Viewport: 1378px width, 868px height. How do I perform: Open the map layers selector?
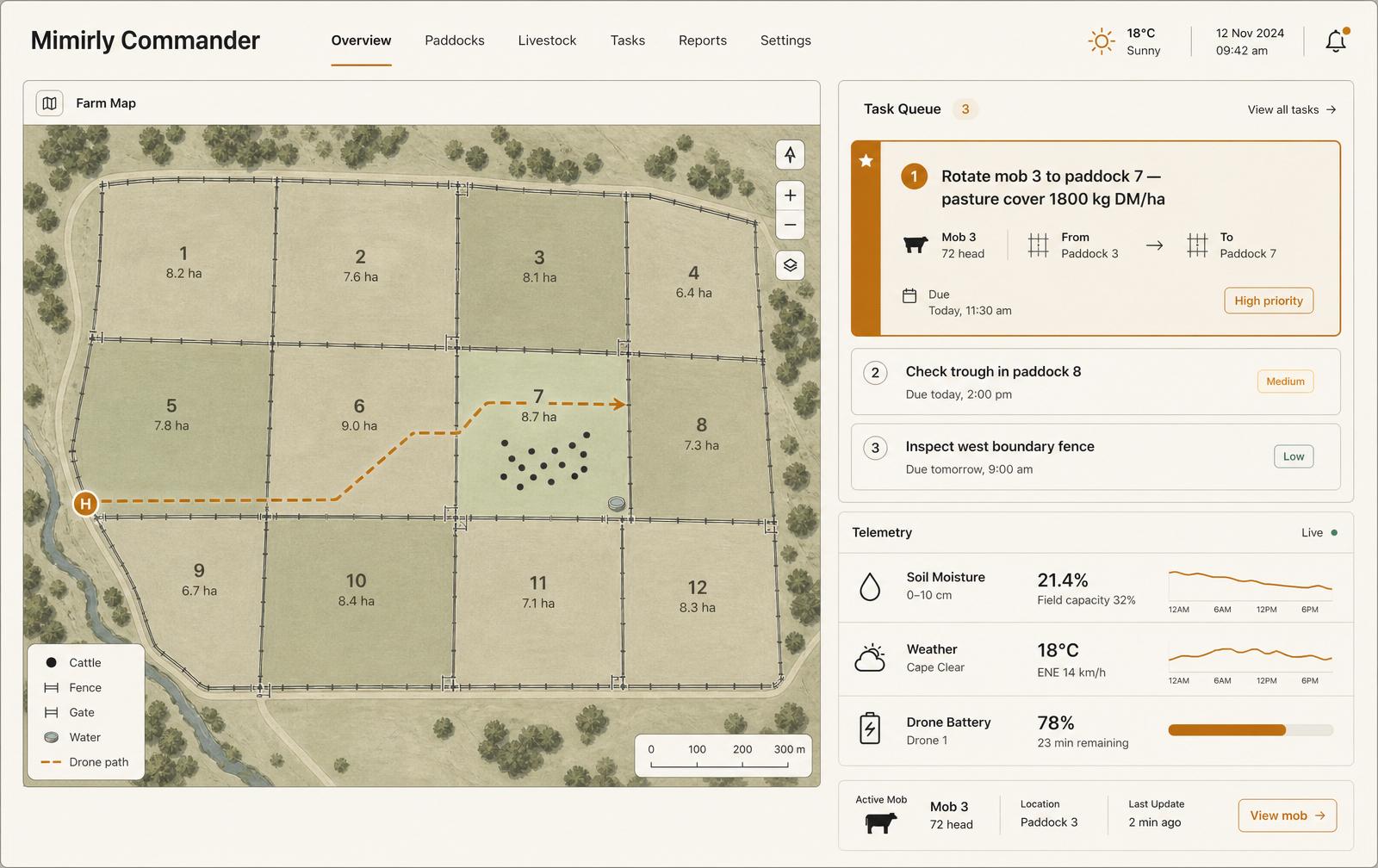tap(790, 265)
